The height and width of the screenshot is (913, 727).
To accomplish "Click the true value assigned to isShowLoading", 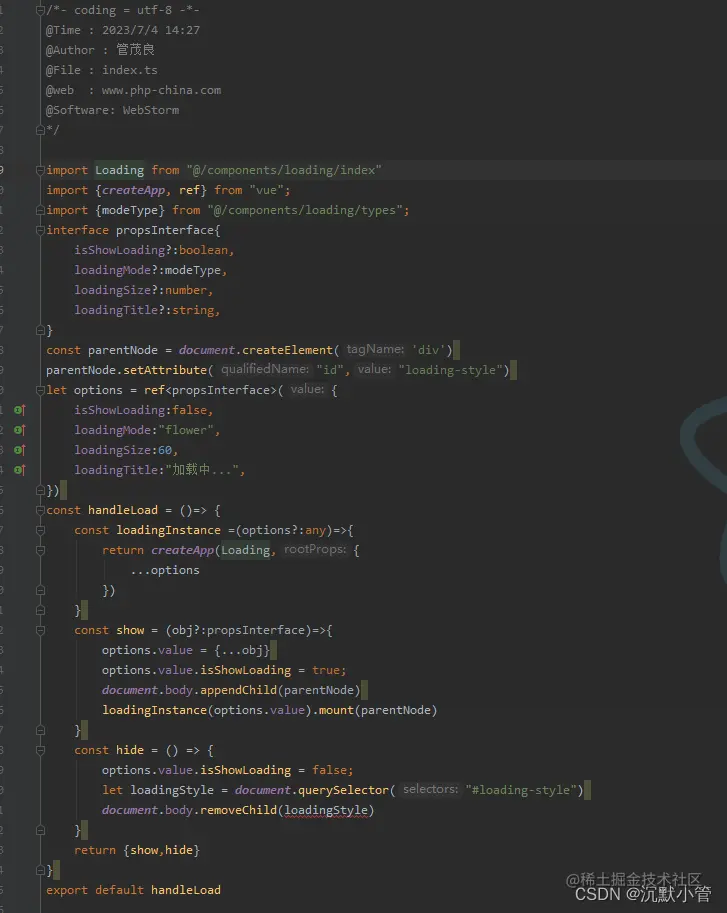I will coord(326,670).
